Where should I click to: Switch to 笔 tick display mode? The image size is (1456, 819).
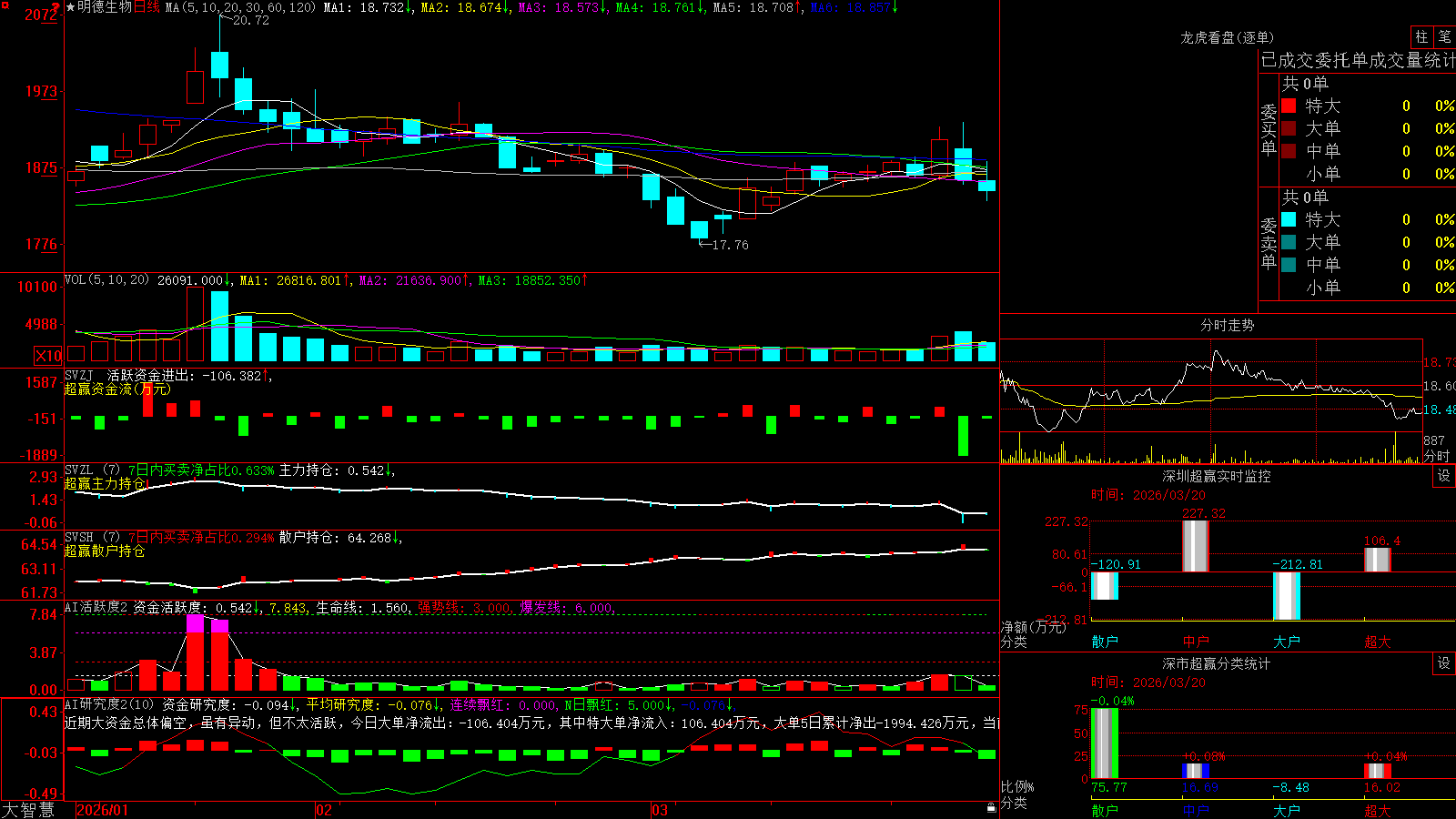1444,36
